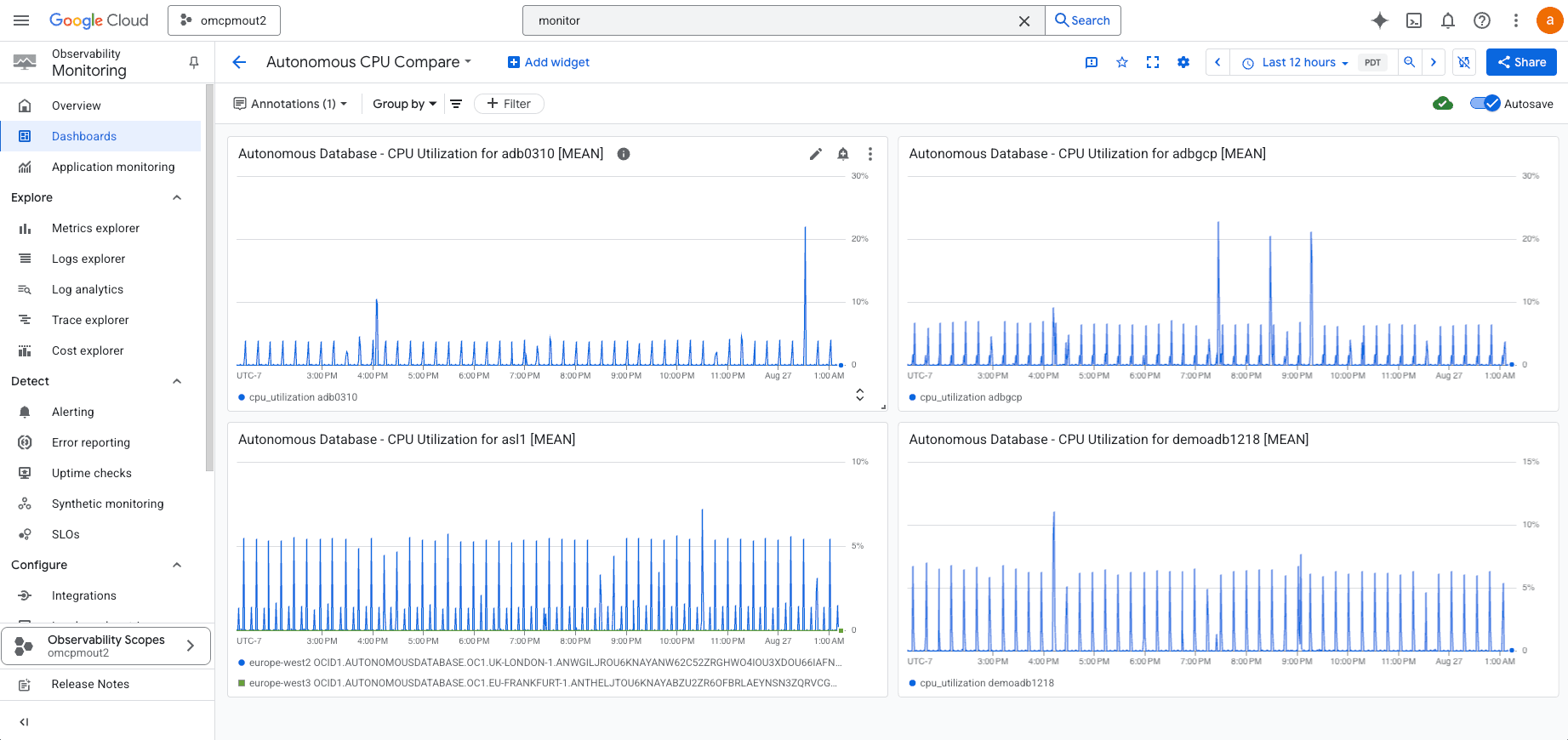Open Metrics explorer

pyautogui.click(x=100, y=228)
